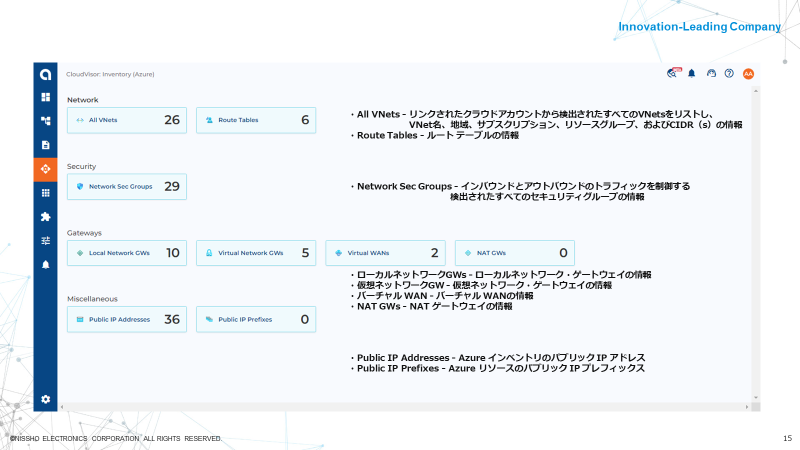Image resolution: width=800 pixels, height=450 pixels.
Task: Open the puzzle piece extensions icon in the sidebar
Action: coord(45,216)
